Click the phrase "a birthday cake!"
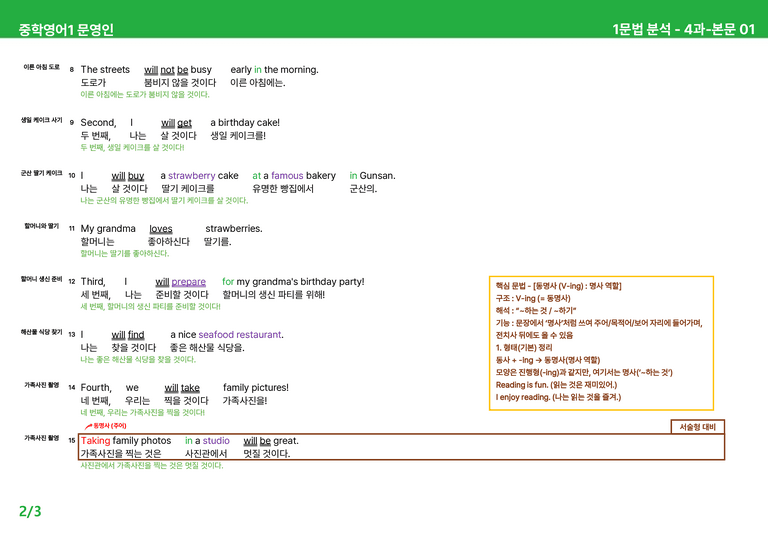This screenshot has width=768, height=543. [x=245, y=122]
